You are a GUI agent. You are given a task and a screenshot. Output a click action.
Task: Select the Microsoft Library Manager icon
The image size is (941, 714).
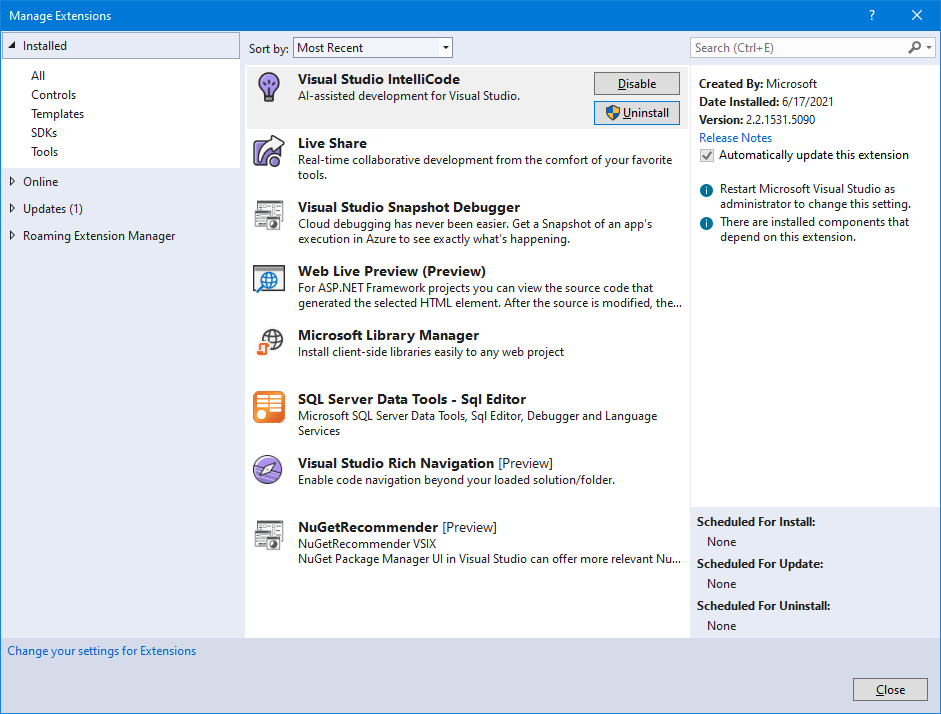click(268, 343)
